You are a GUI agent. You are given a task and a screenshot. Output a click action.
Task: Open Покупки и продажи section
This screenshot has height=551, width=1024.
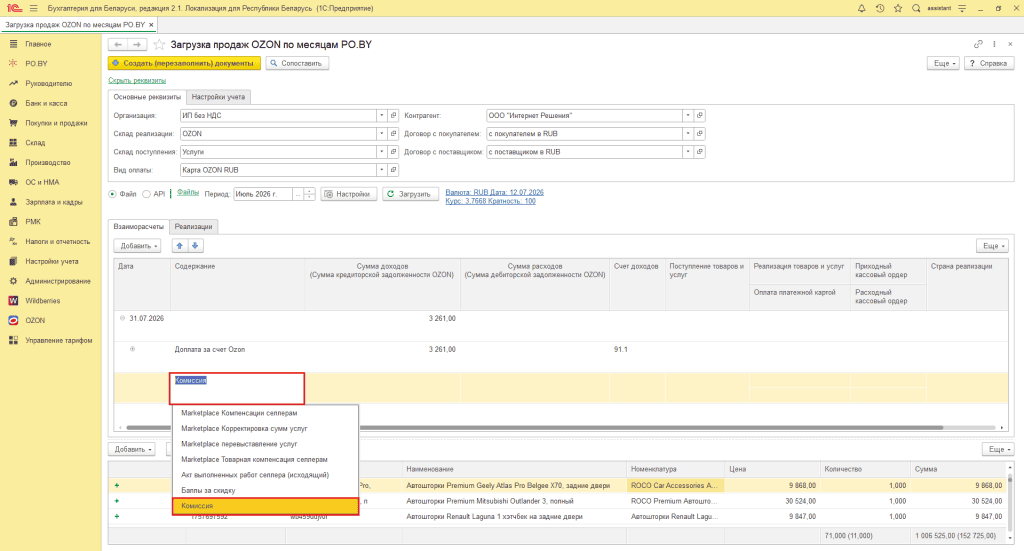(56, 123)
